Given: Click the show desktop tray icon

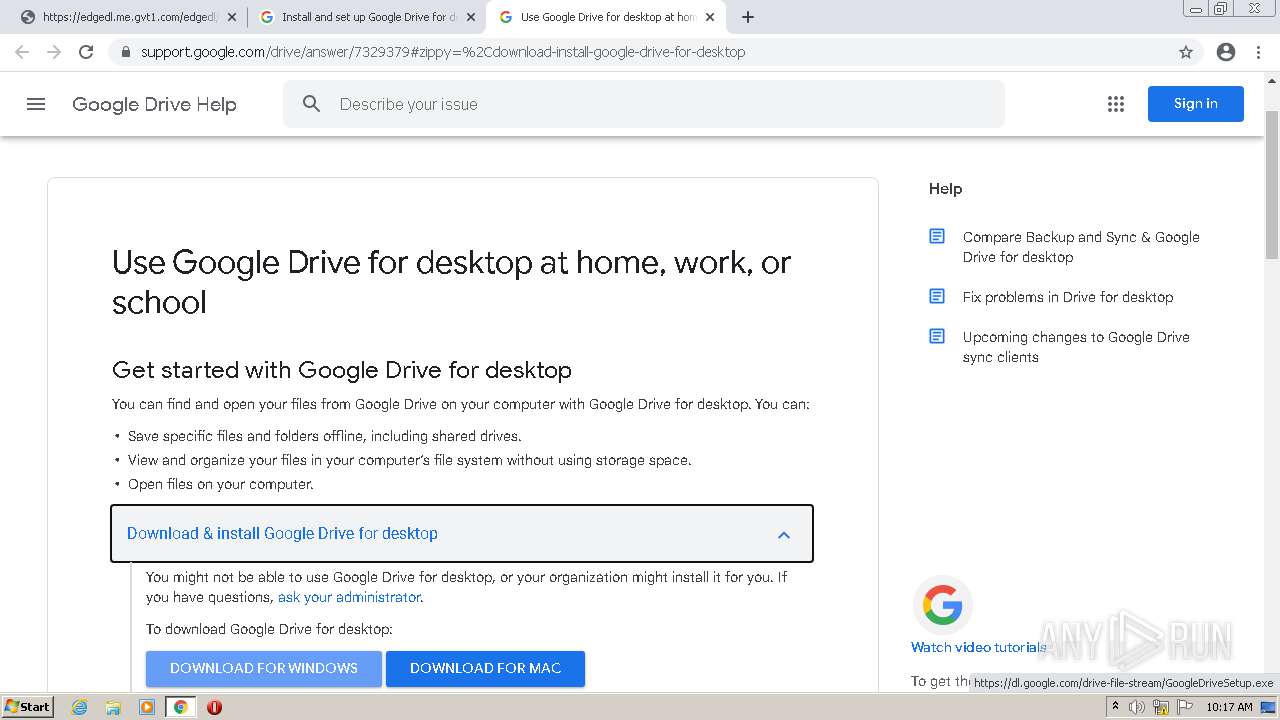Looking at the screenshot, I should [1268, 707].
